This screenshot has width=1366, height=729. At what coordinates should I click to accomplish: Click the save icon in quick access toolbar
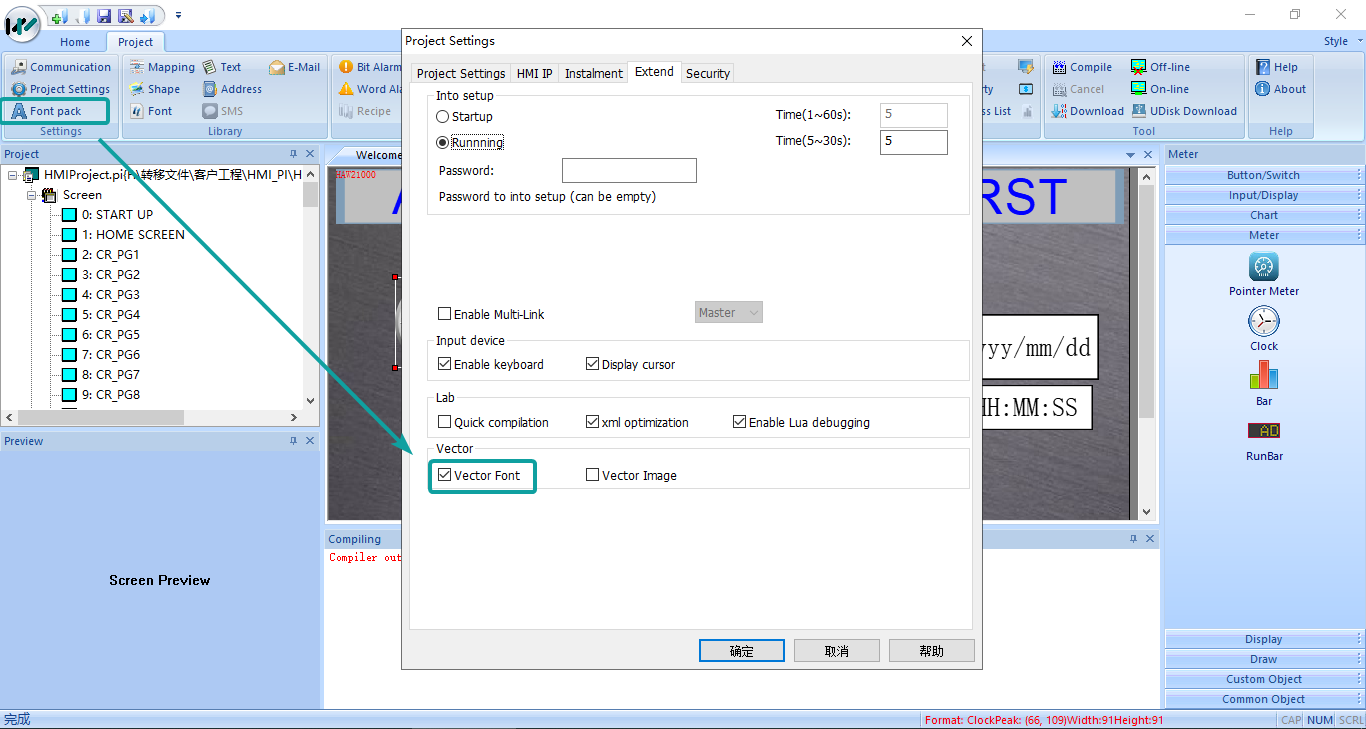pyautogui.click(x=104, y=15)
